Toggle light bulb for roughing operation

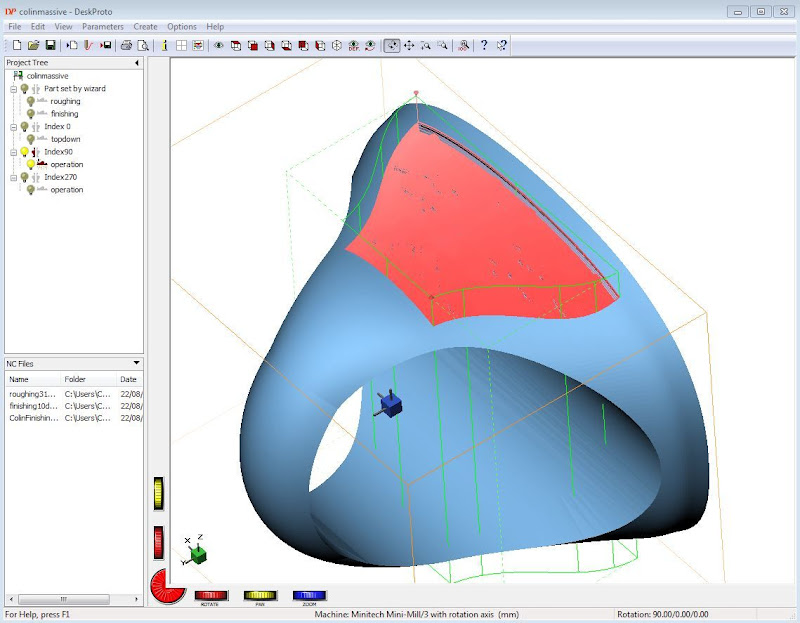pos(31,101)
